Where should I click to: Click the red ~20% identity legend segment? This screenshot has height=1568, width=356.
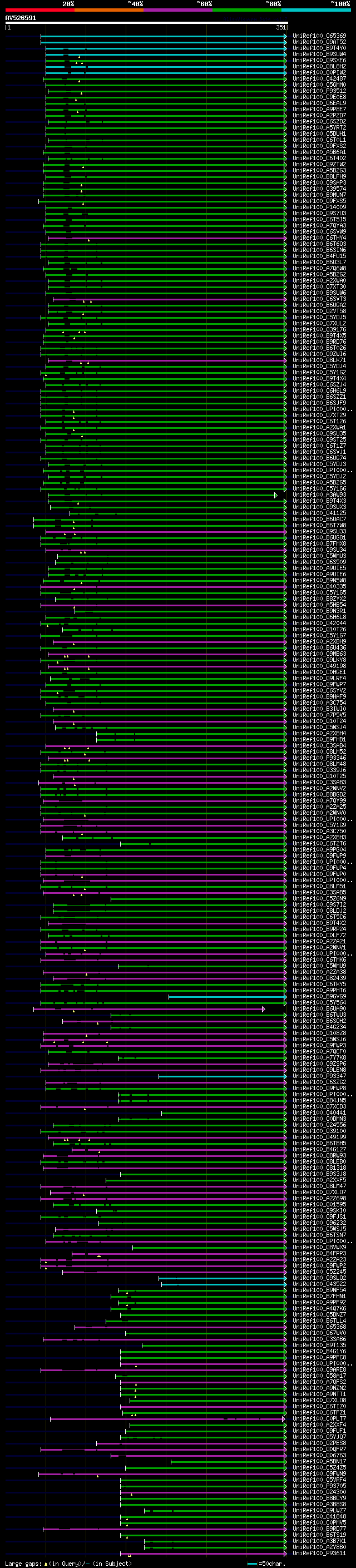(39, 10)
